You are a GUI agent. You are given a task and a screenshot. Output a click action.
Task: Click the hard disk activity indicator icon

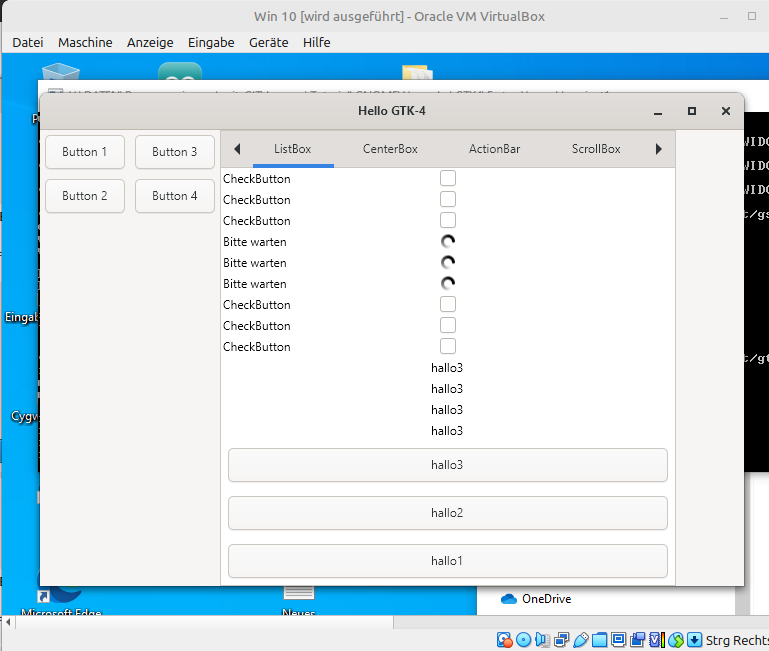pos(505,640)
